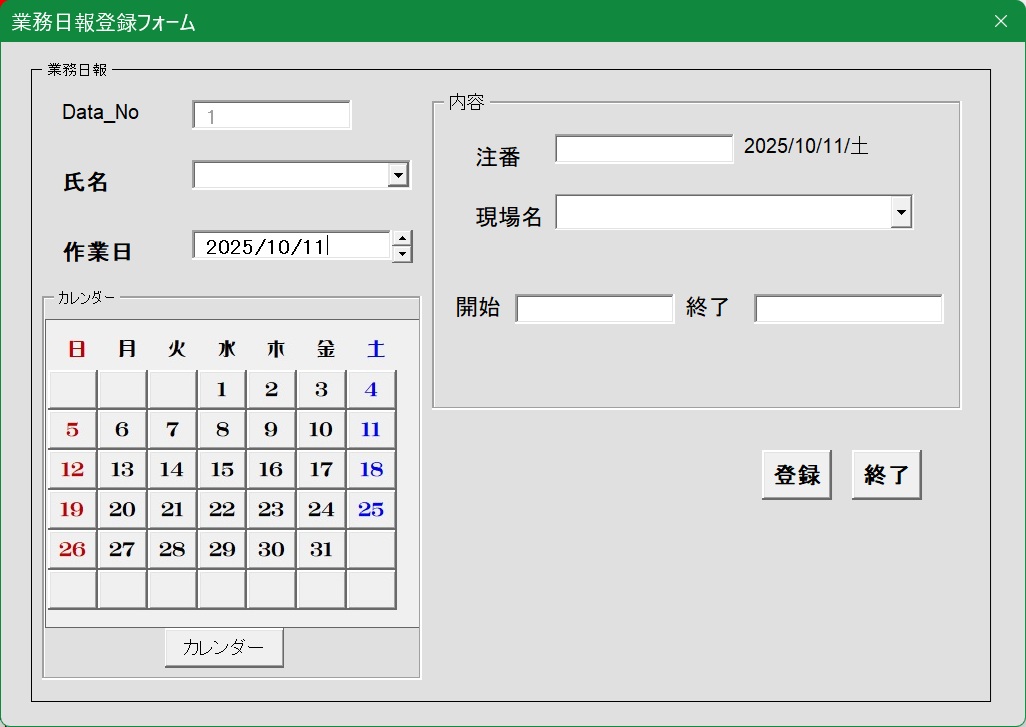Click into the 注番 text field
The height and width of the screenshot is (727, 1026).
[644, 149]
